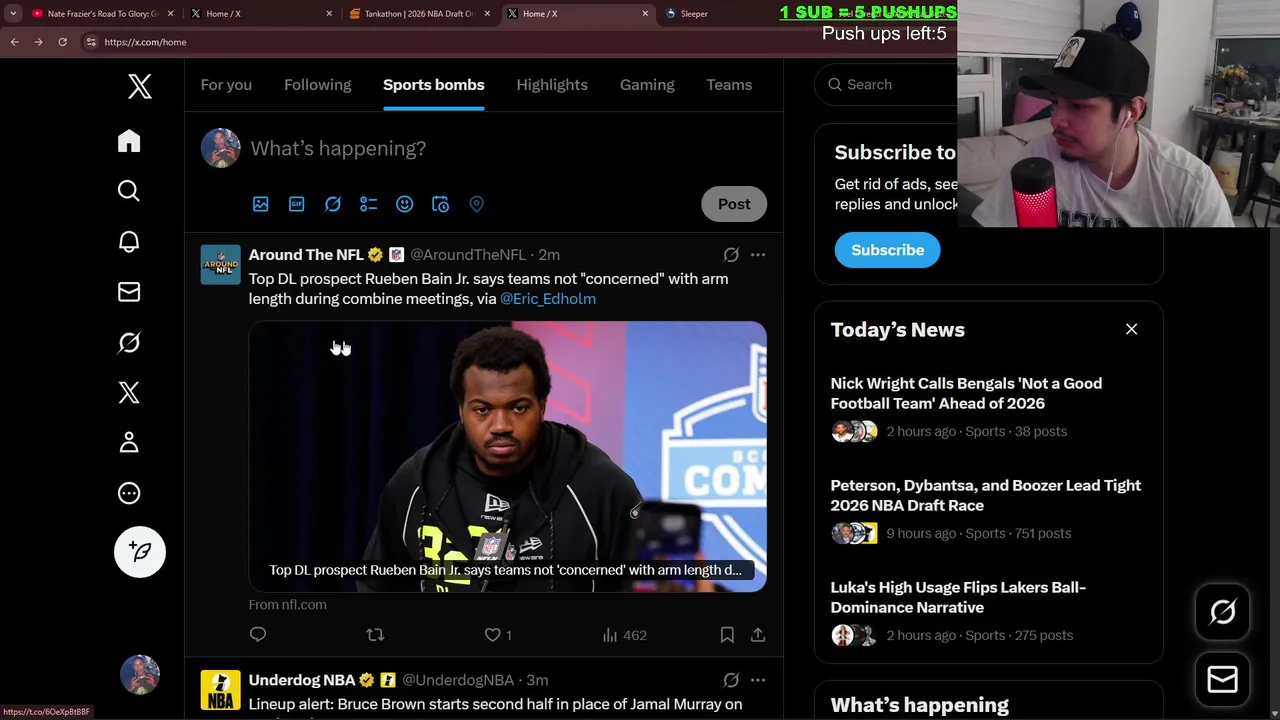Open floating Grok button bottom right
The height and width of the screenshot is (720, 1280).
pos(1223,612)
